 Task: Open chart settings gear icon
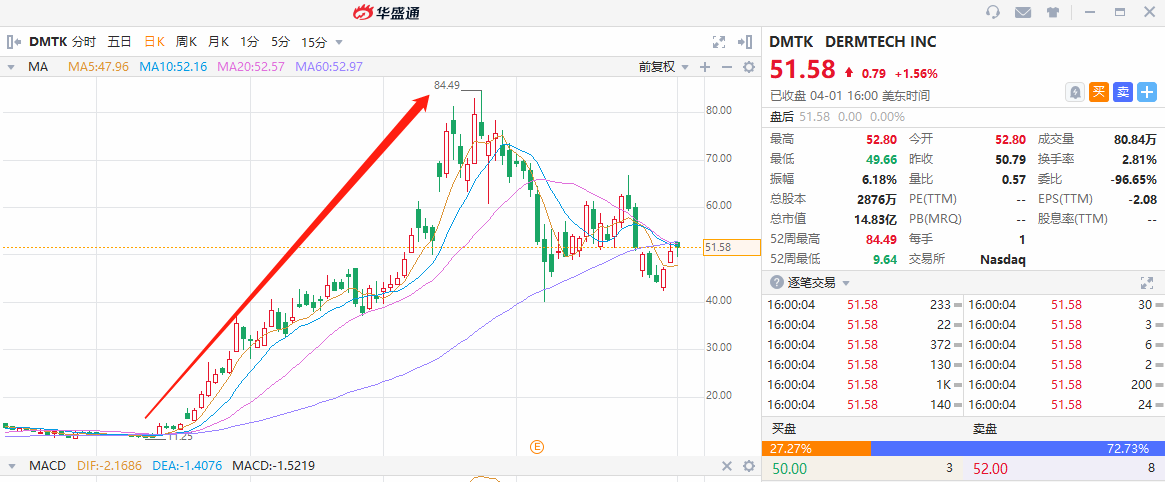click(x=749, y=67)
